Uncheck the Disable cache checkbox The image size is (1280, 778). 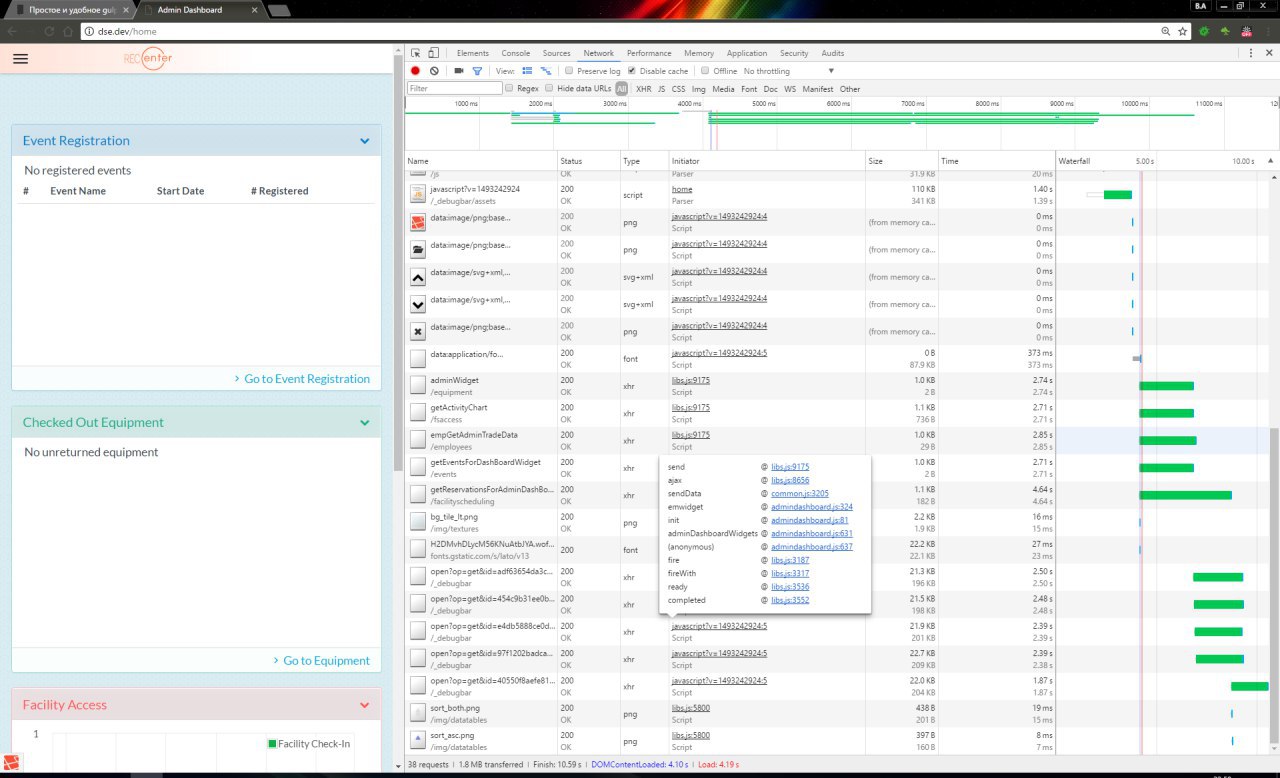[x=631, y=71]
